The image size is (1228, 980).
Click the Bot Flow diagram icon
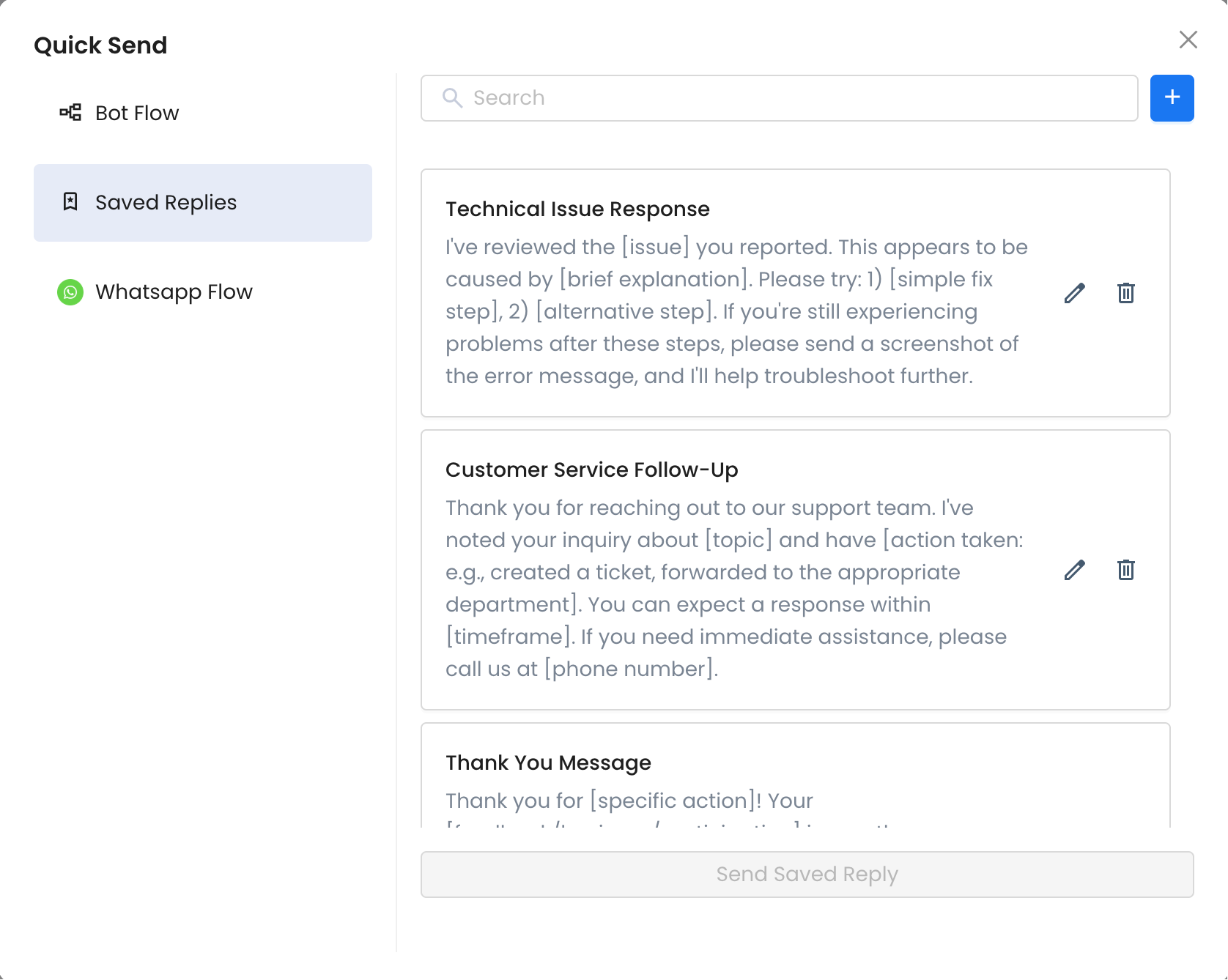(70, 113)
